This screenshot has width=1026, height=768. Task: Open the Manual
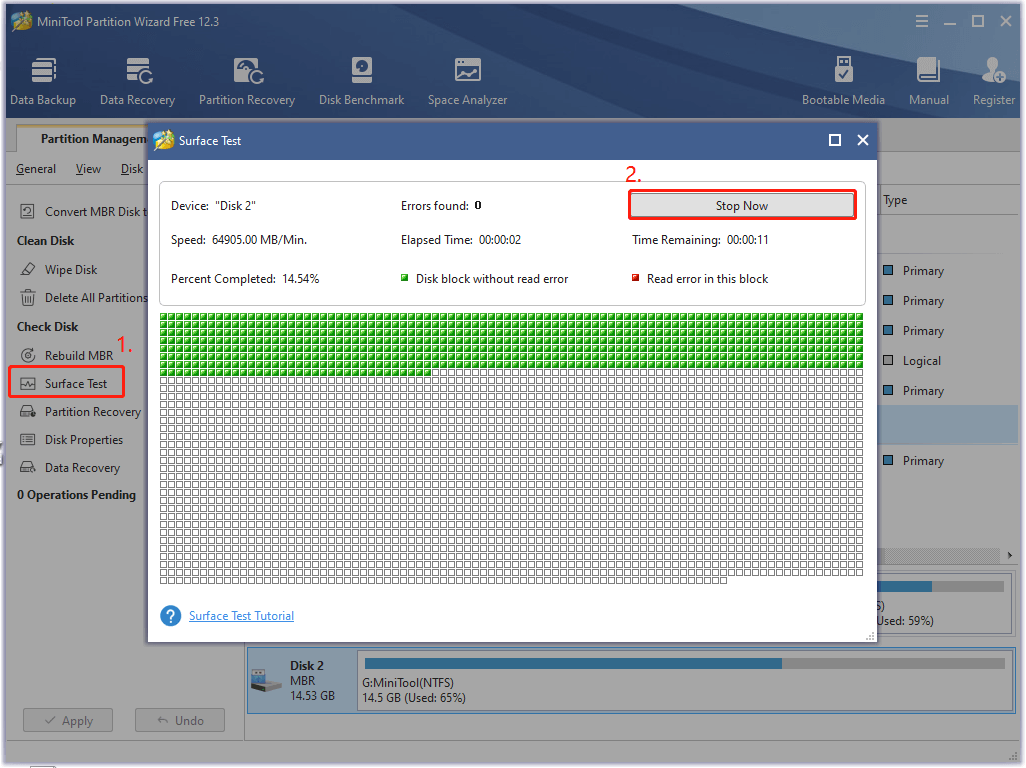929,81
